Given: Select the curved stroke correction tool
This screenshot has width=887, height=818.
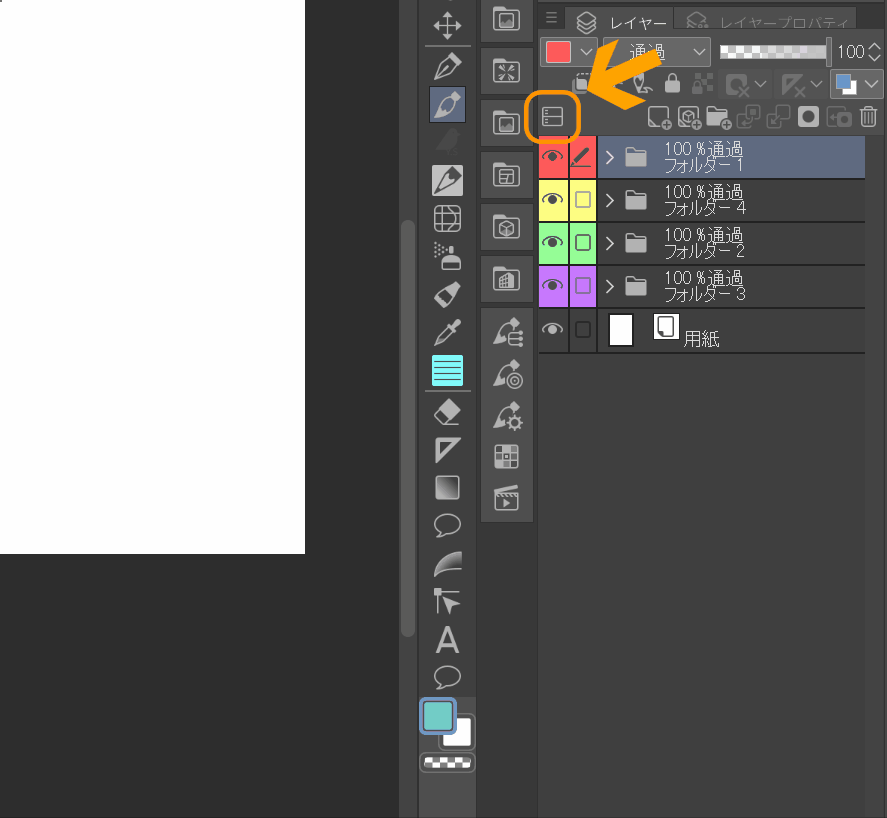Looking at the screenshot, I should pyautogui.click(x=447, y=564).
